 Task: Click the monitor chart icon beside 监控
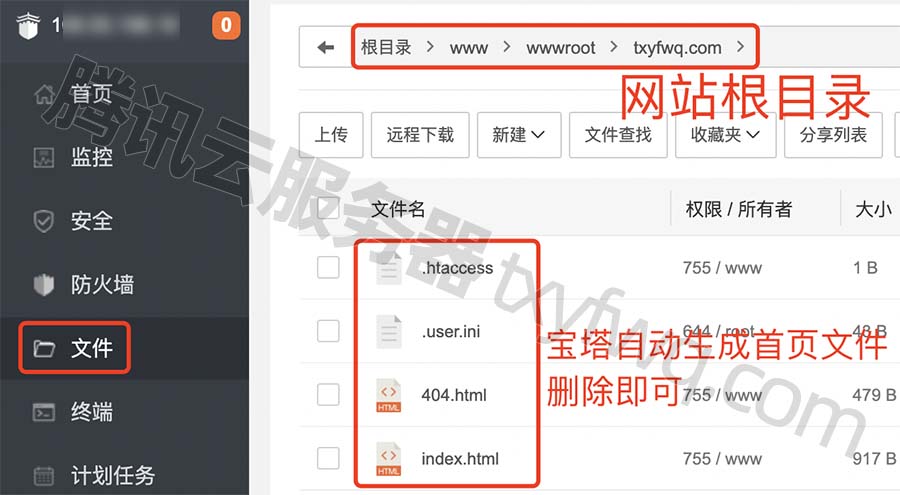pos(44,157)
